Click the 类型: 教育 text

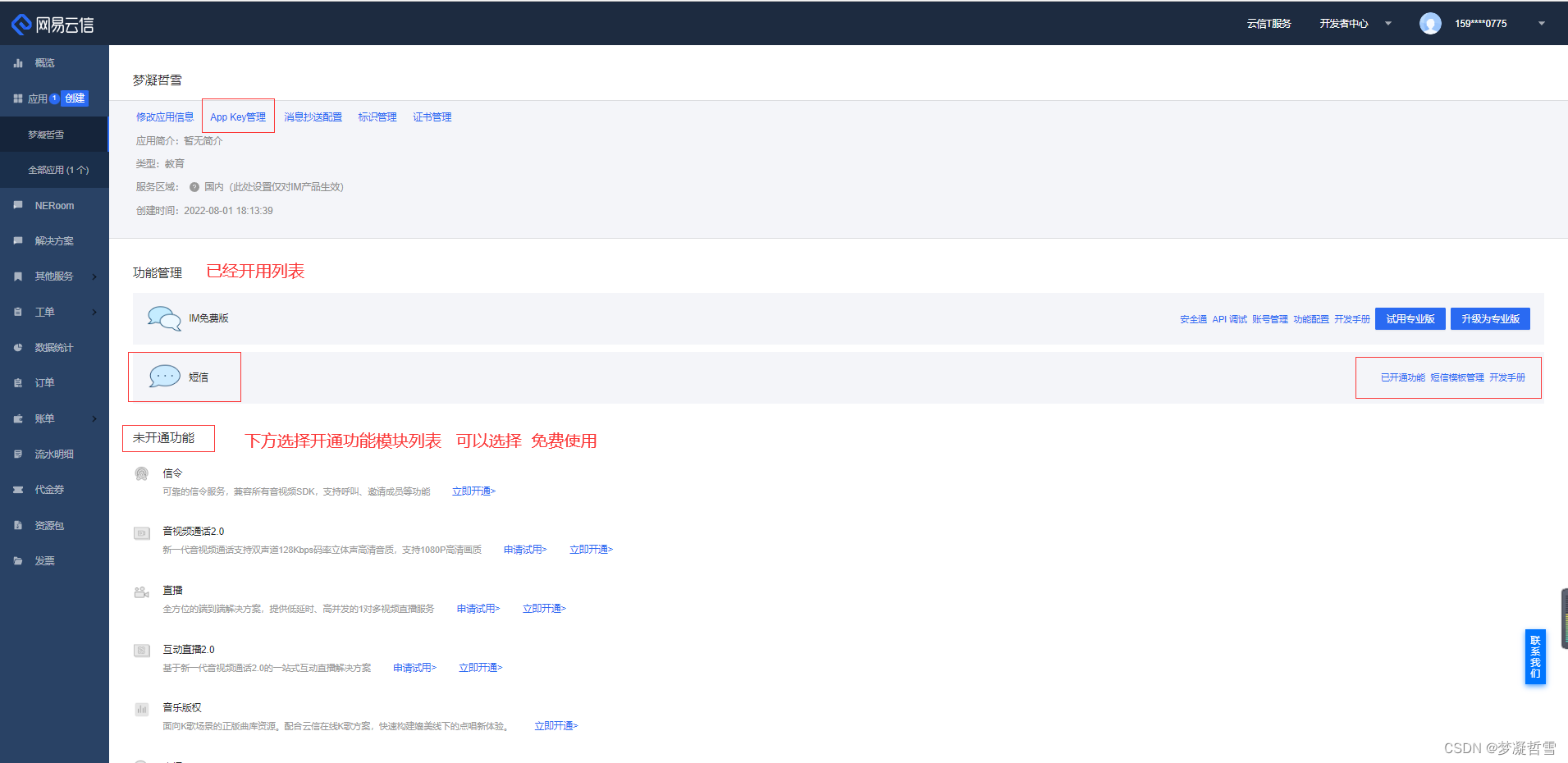tap(160, 164)
